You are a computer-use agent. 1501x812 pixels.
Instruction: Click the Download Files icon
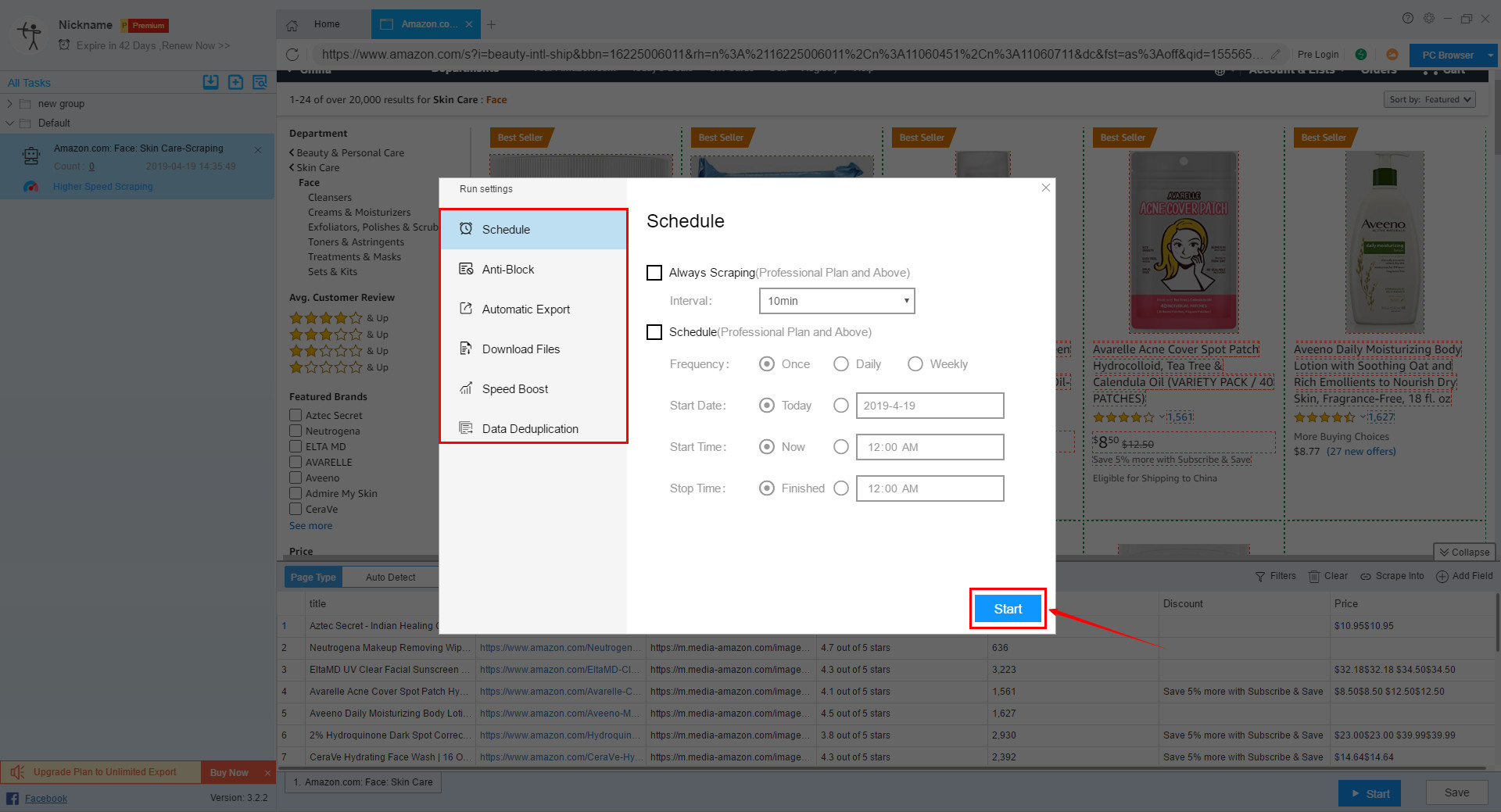pos(466,349)
